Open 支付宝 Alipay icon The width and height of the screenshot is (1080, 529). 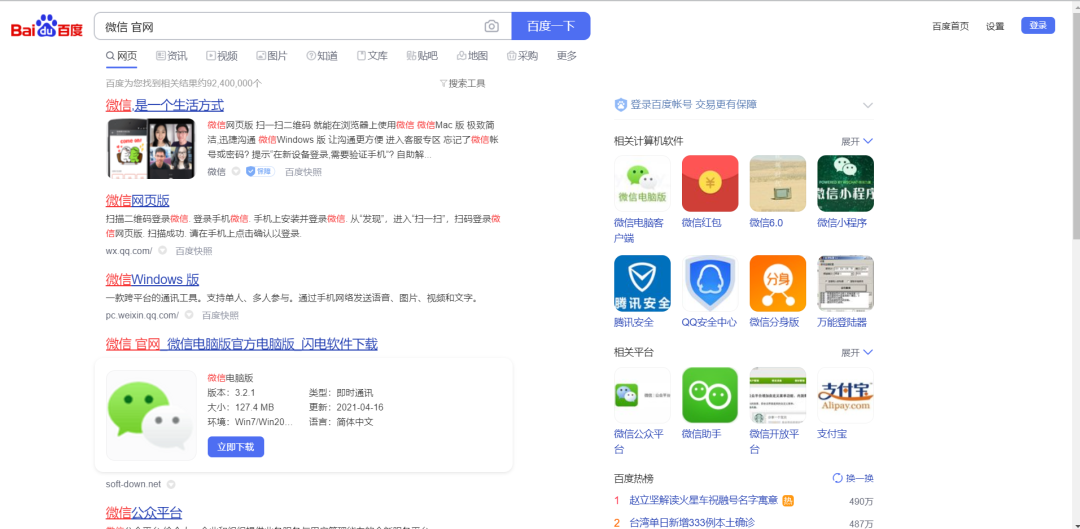coord(845,395)
